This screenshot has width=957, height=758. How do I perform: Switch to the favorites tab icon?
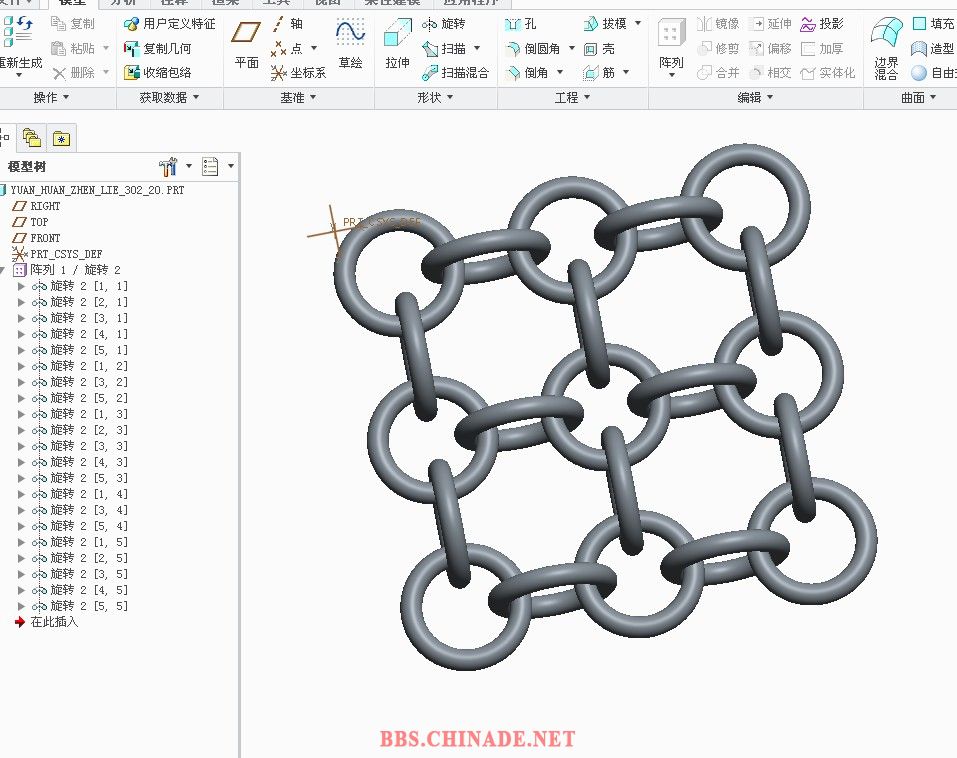pos(61,139)
